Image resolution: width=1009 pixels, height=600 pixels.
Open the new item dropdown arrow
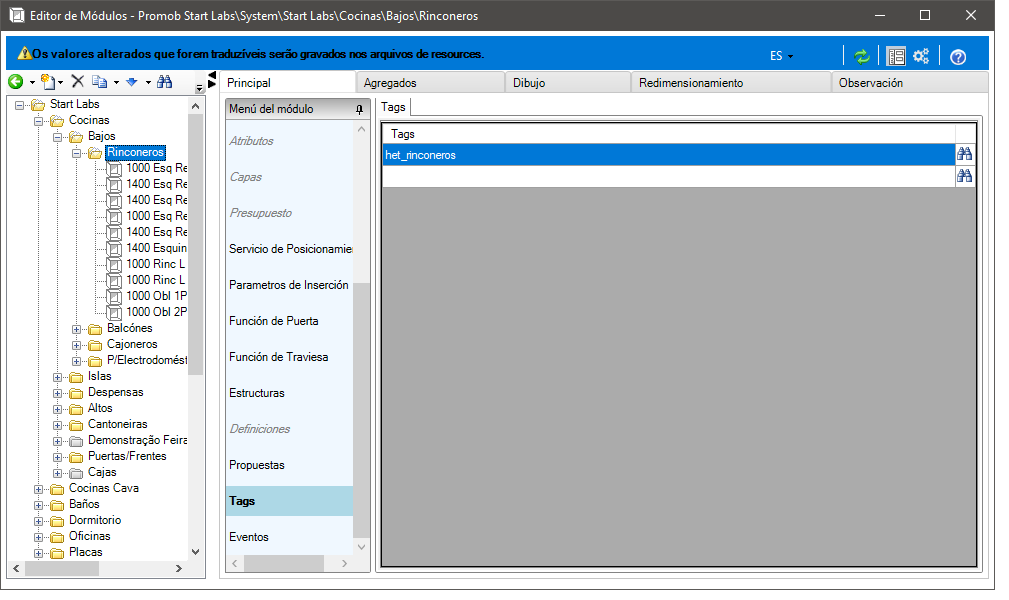point(60,82)
